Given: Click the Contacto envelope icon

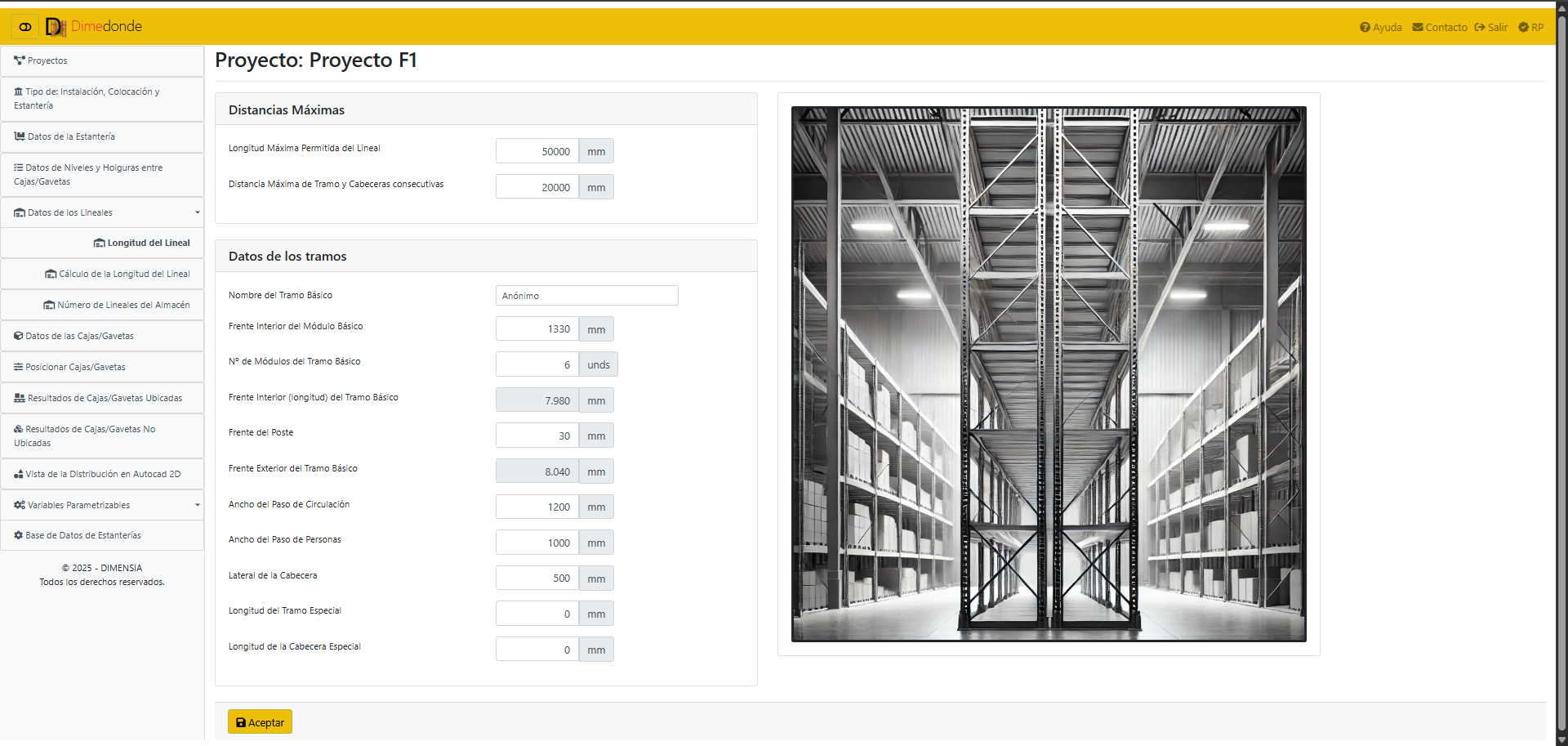Looking at the screenshot, I should point(1418,28).
